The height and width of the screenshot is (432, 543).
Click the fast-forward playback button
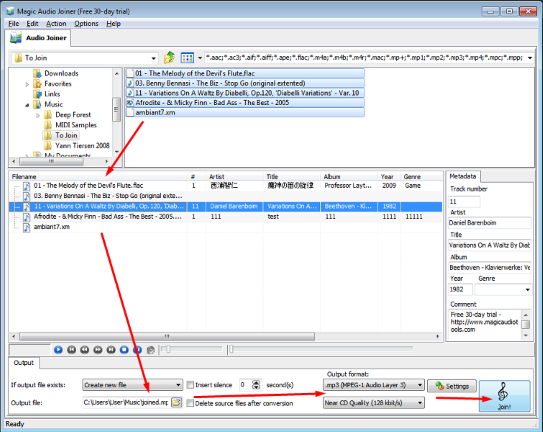(98, 350)
